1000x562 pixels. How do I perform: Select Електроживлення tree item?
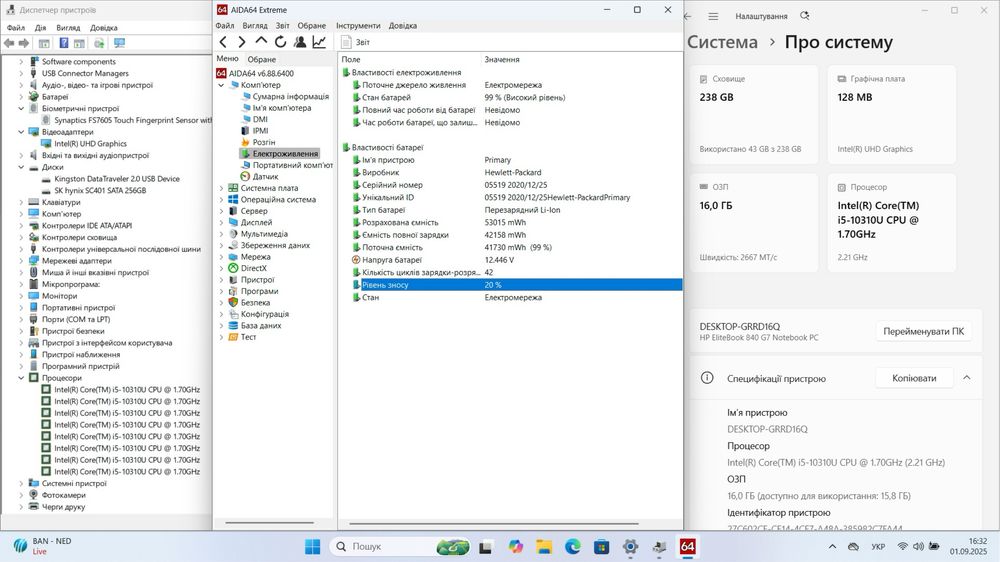tap(285, 154)
